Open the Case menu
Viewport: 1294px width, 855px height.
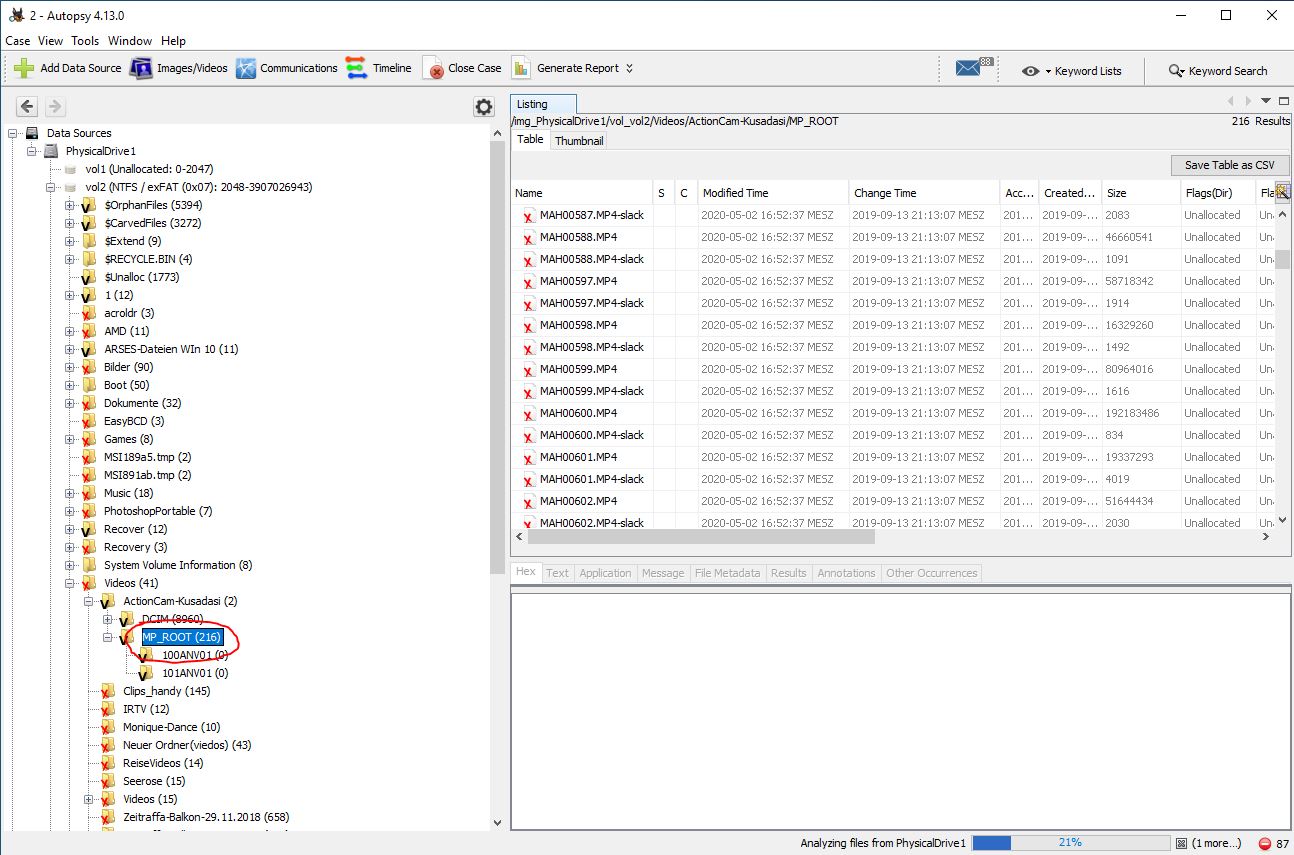(x=18, y=41)
